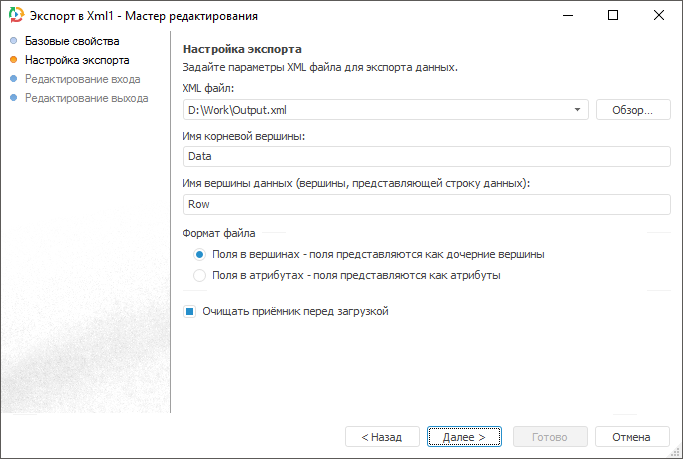Click the Имя вершины данных Row field
683x459 pixels.
425,204
